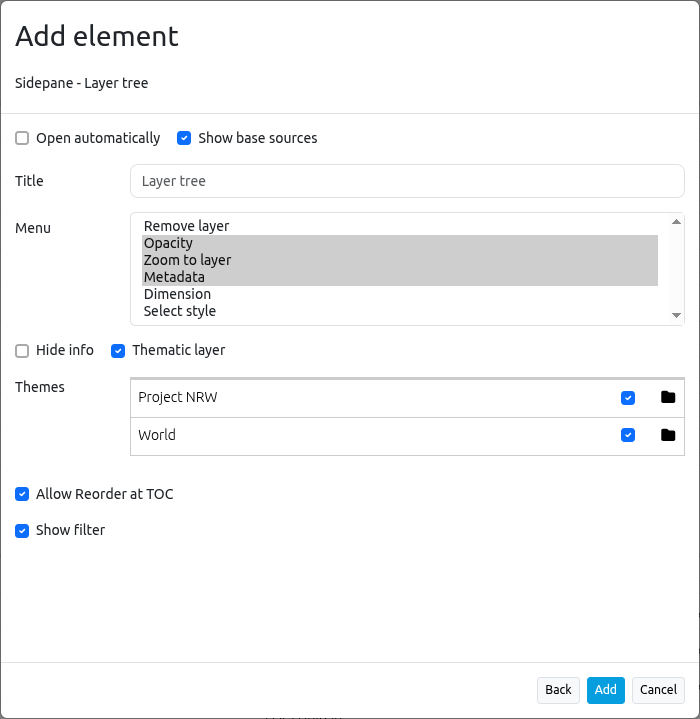Select the Dimension menu option
The image size is (700, 719).
click(177, 294)
